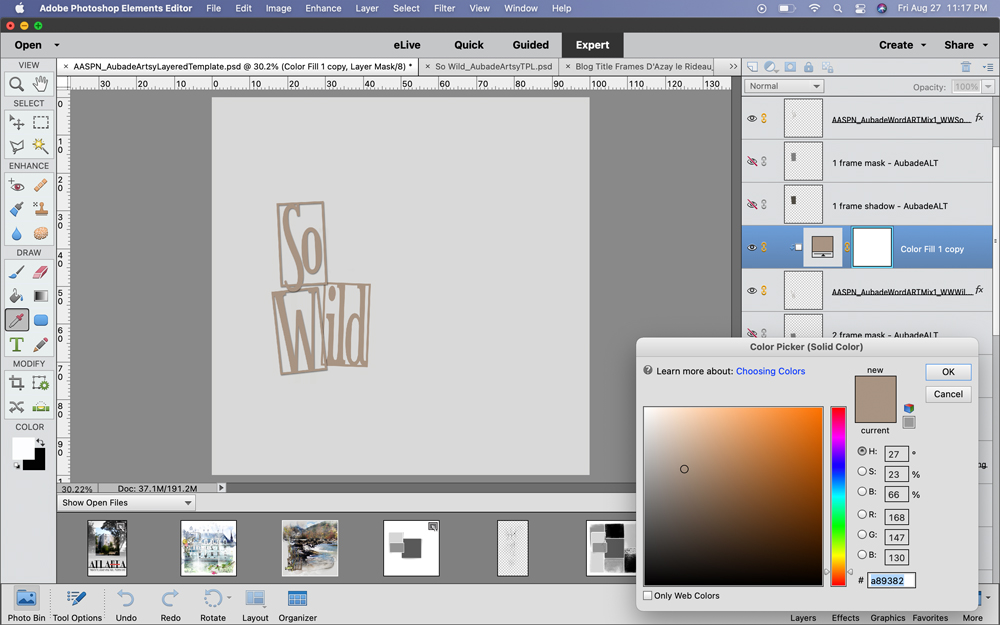Switch to the Guided mode tab
This screenshot has height=625, width=1000.
(x=531, y=45)
